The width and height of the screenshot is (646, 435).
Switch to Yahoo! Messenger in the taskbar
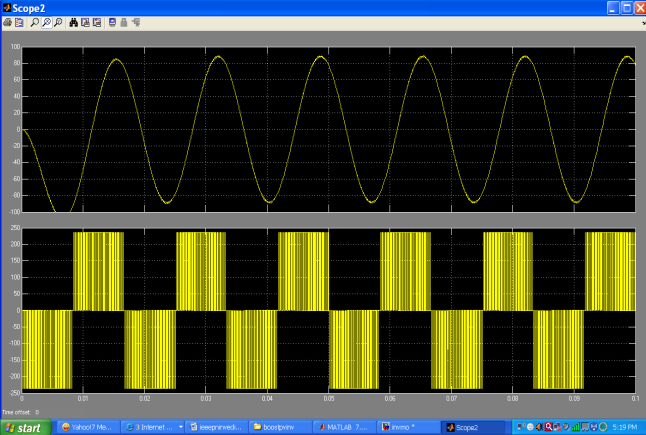(x=88, y=426)
